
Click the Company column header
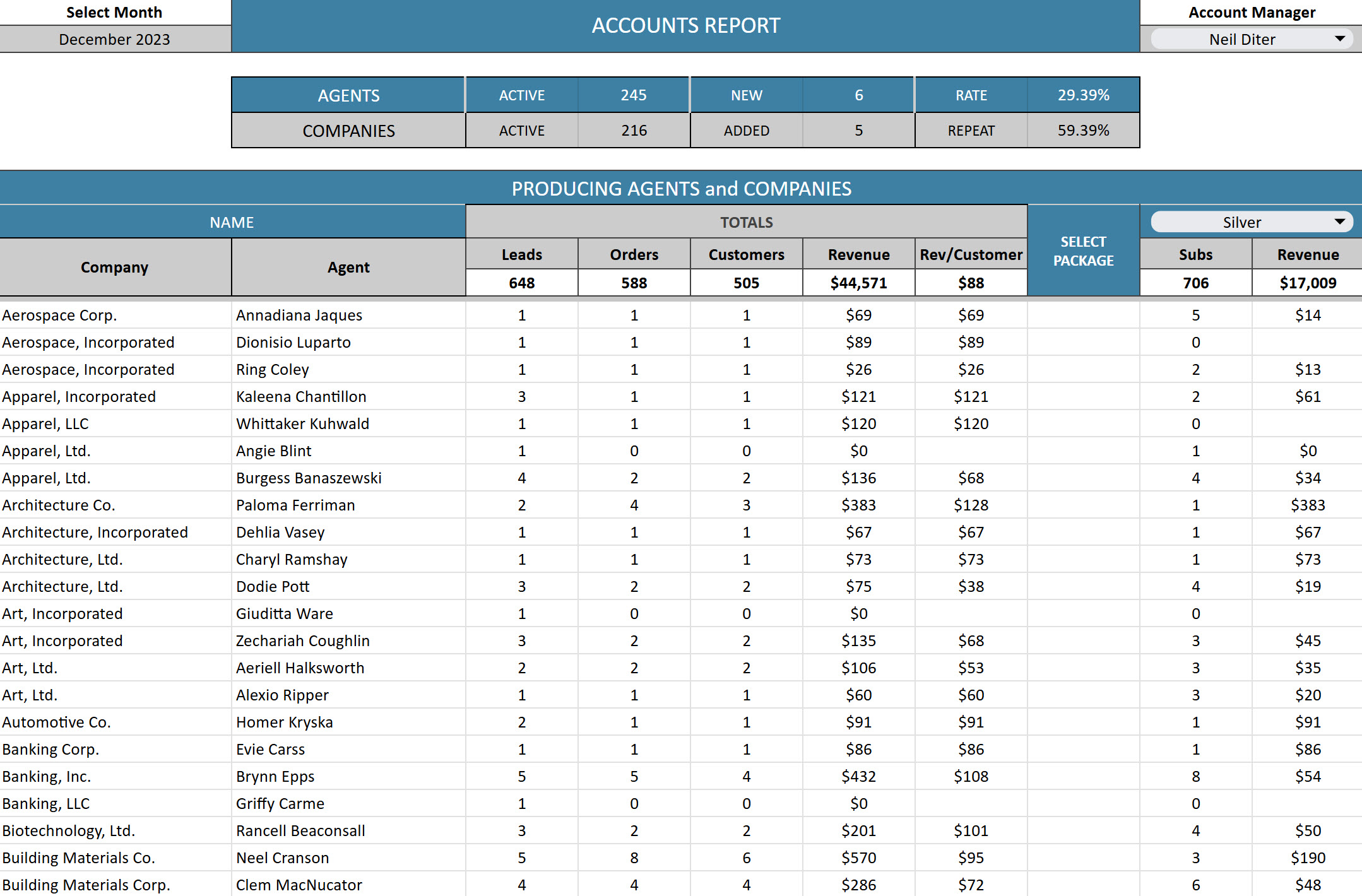[x=115, y=267]
